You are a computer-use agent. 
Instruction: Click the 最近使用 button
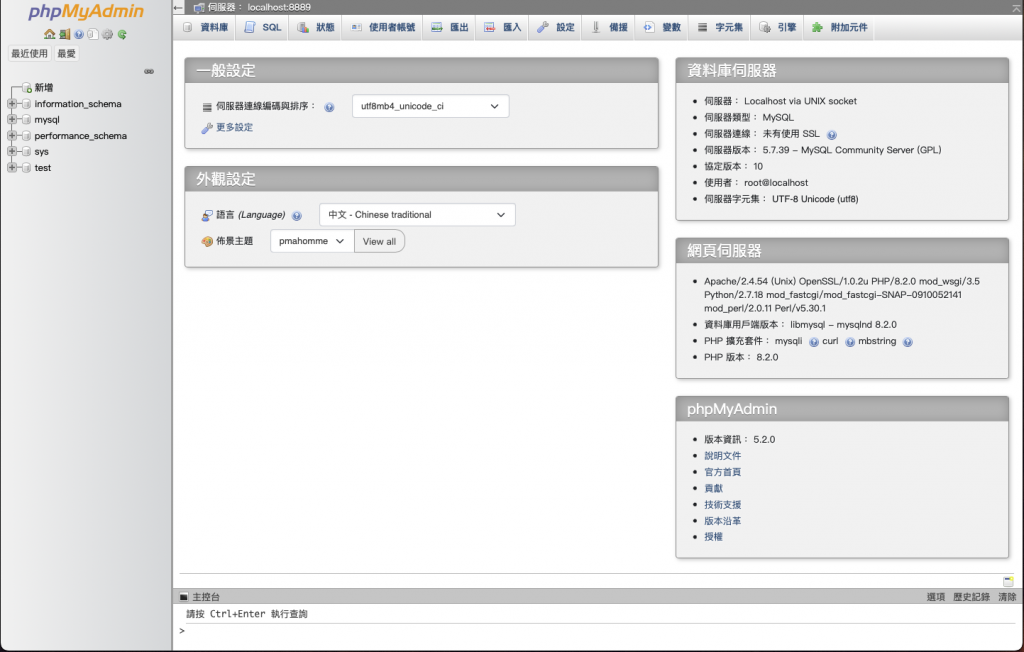click(x=29, y=54)
